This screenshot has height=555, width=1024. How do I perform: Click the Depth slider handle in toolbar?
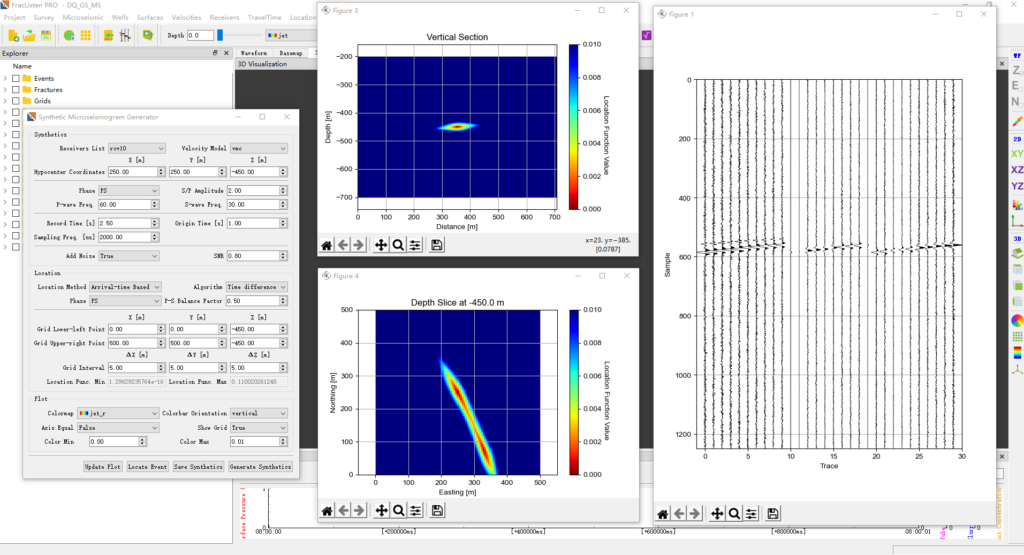[x=220, y=35]
